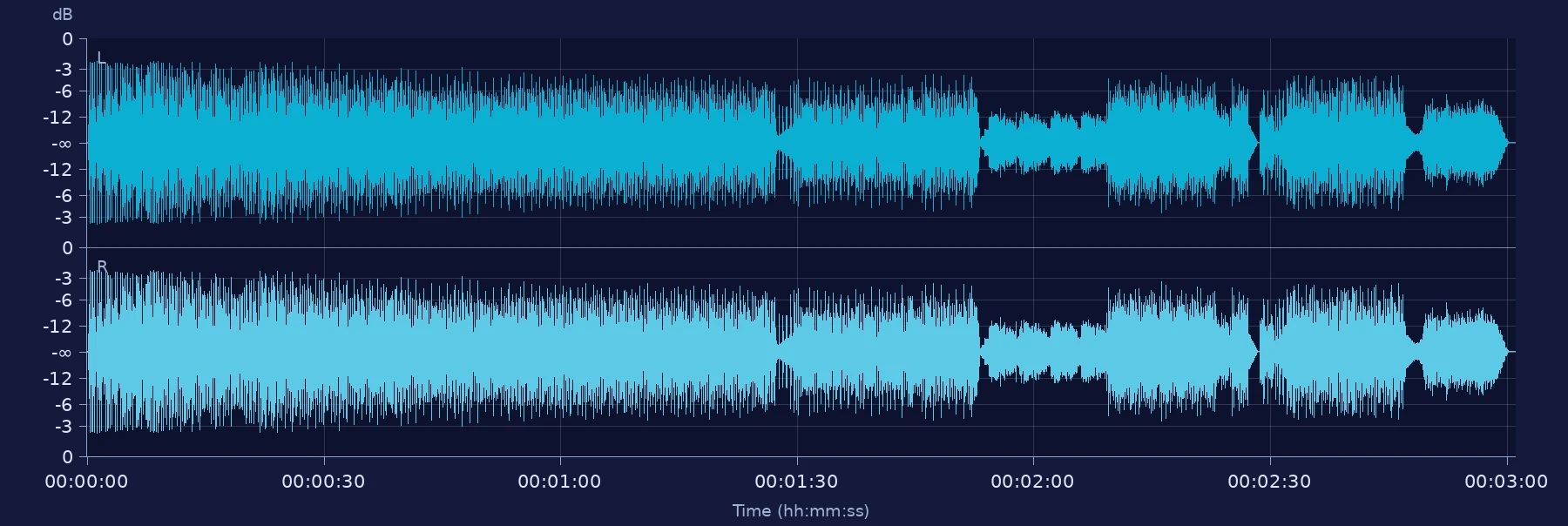This screenshot has height=526, width=1568.
Task: Click right channel center -∞ level label
Action: pos(62,353)
